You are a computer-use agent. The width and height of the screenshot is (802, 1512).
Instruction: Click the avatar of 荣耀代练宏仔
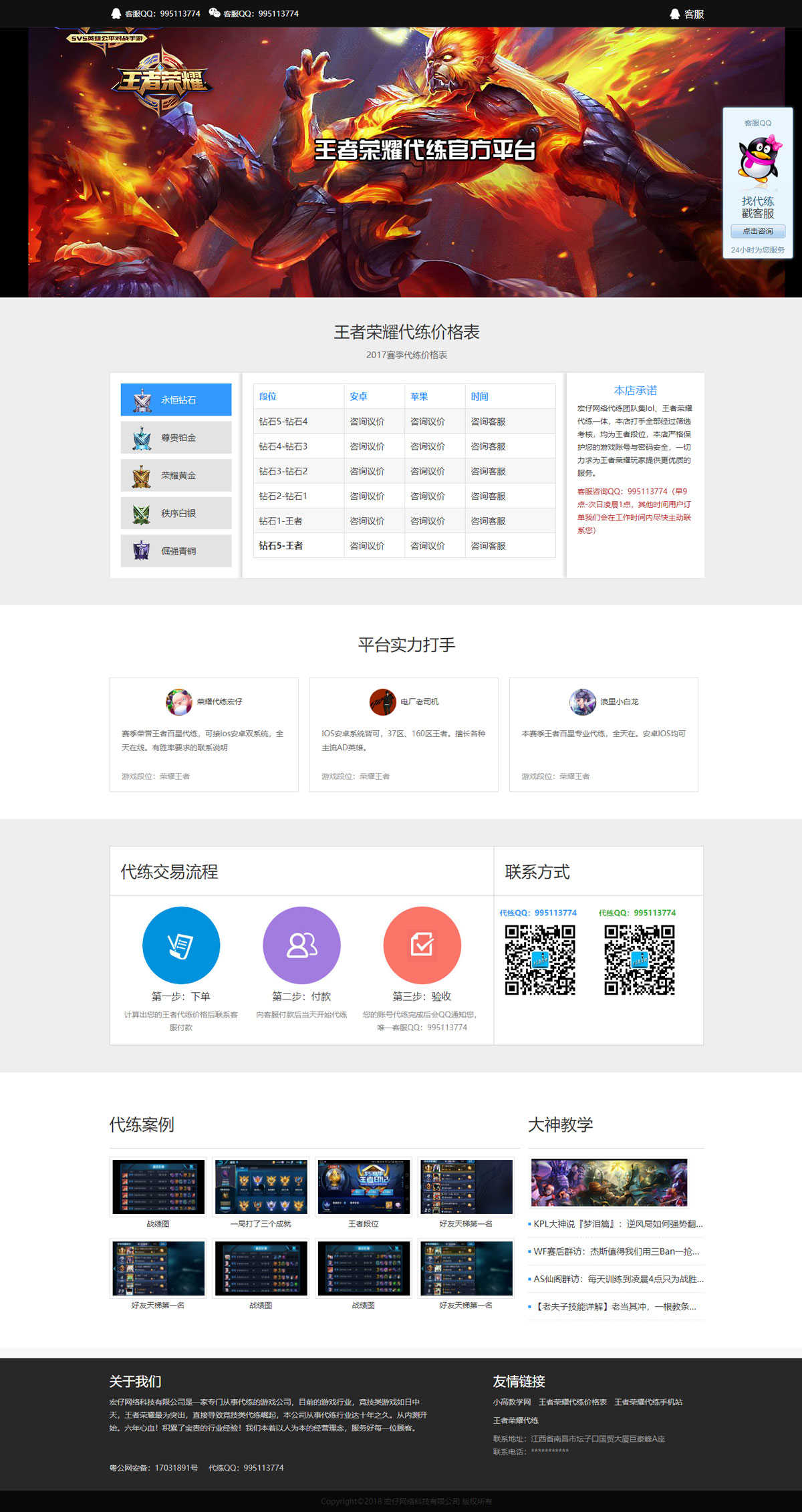tap(178, 702)
